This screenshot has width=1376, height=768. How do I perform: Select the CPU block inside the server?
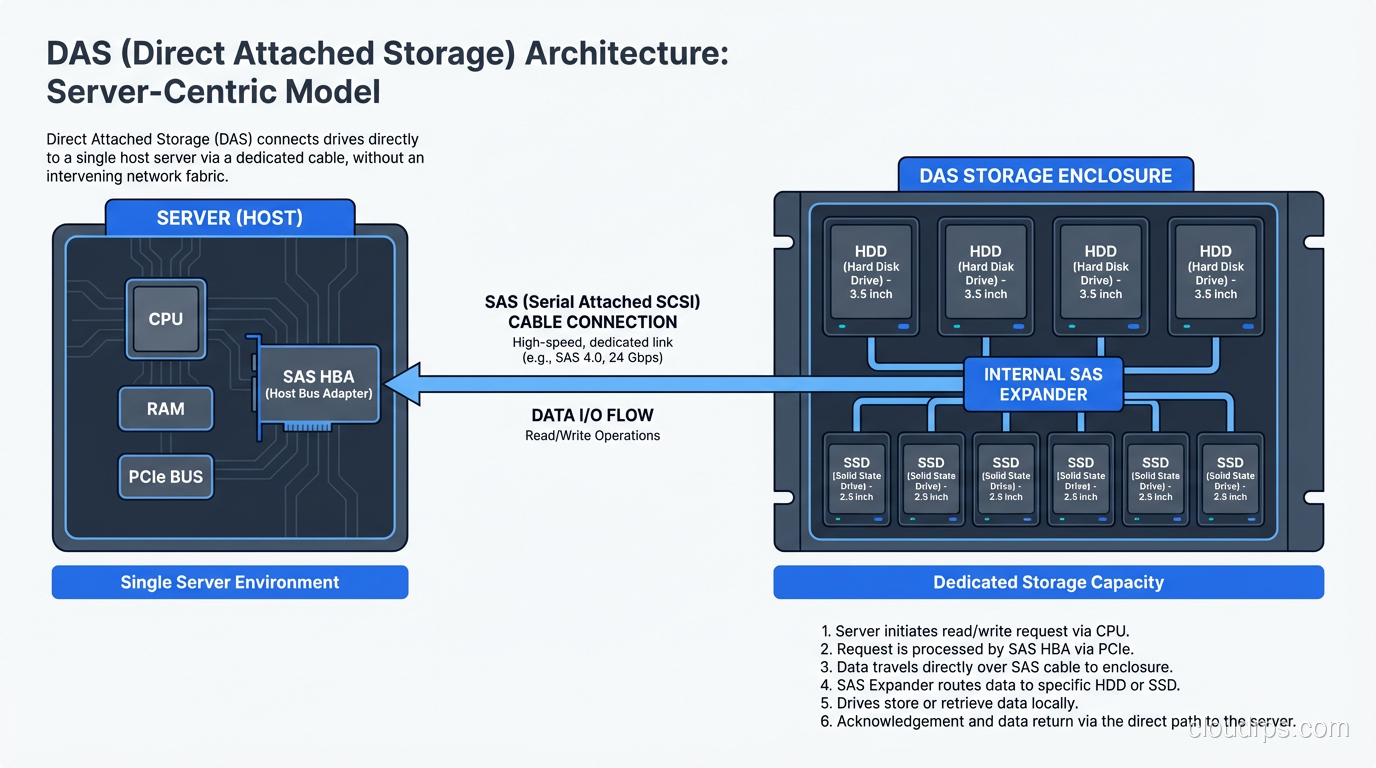click(165, 318)
